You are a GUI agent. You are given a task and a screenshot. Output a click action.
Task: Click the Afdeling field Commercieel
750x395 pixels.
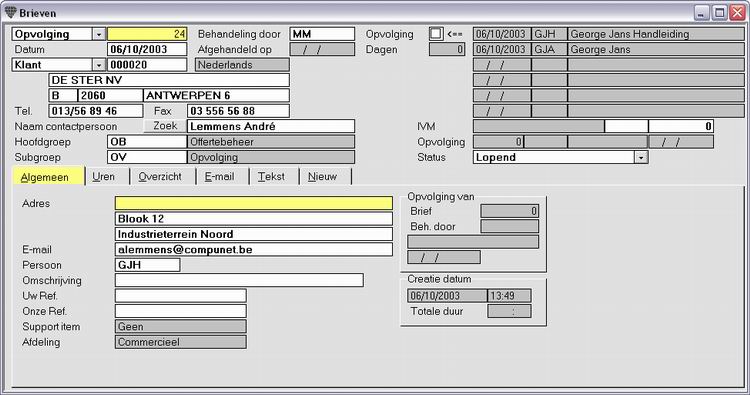[181, 342]
